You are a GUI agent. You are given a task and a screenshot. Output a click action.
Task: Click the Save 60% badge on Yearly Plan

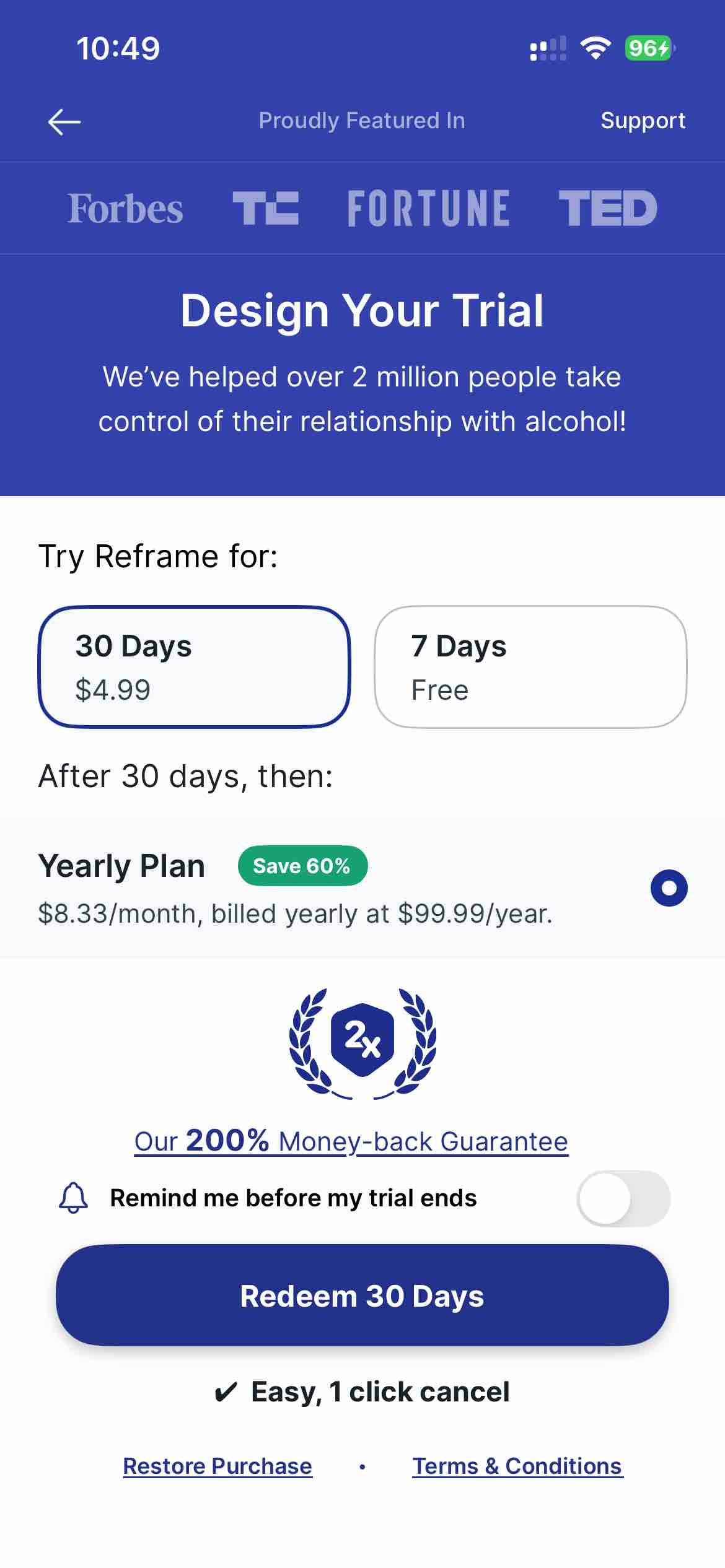[x=302, y=866]
